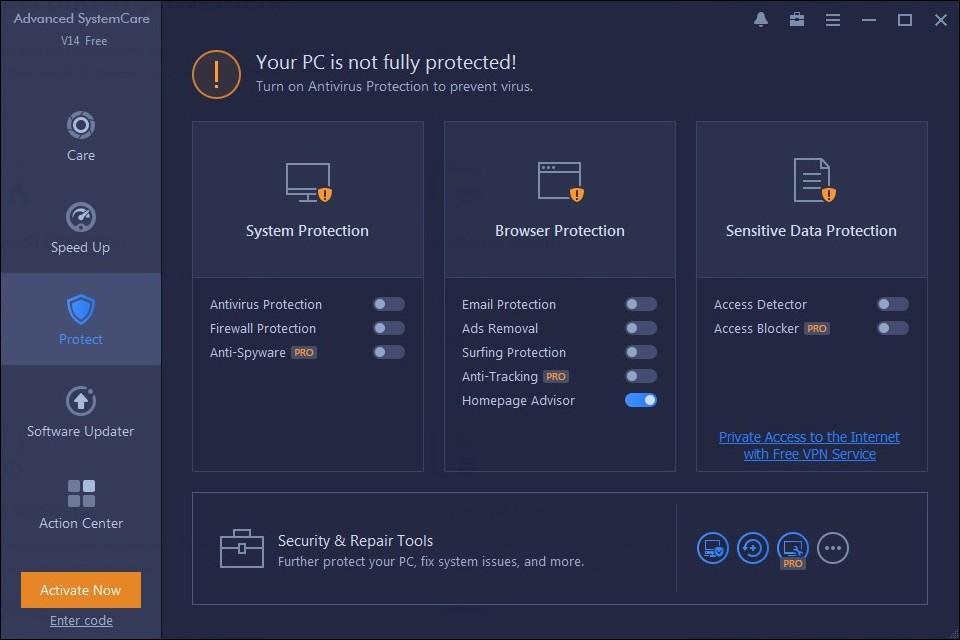
Task: Click the Firewall Protection label
Action: (263, 328)
